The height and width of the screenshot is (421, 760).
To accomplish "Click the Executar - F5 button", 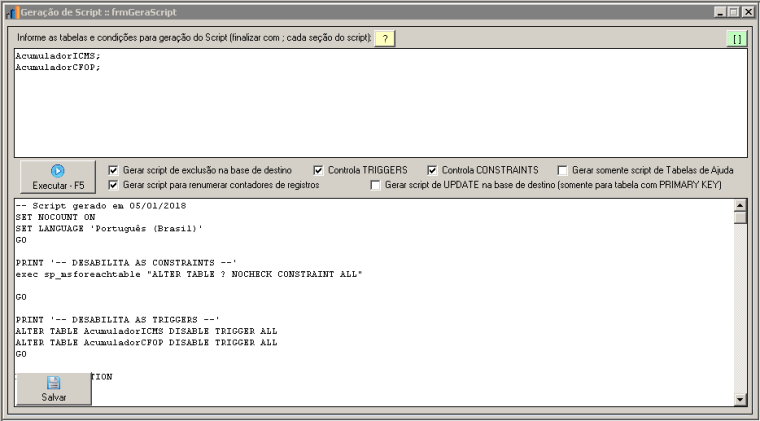I will pyautogui.click(x=58, y=177).
